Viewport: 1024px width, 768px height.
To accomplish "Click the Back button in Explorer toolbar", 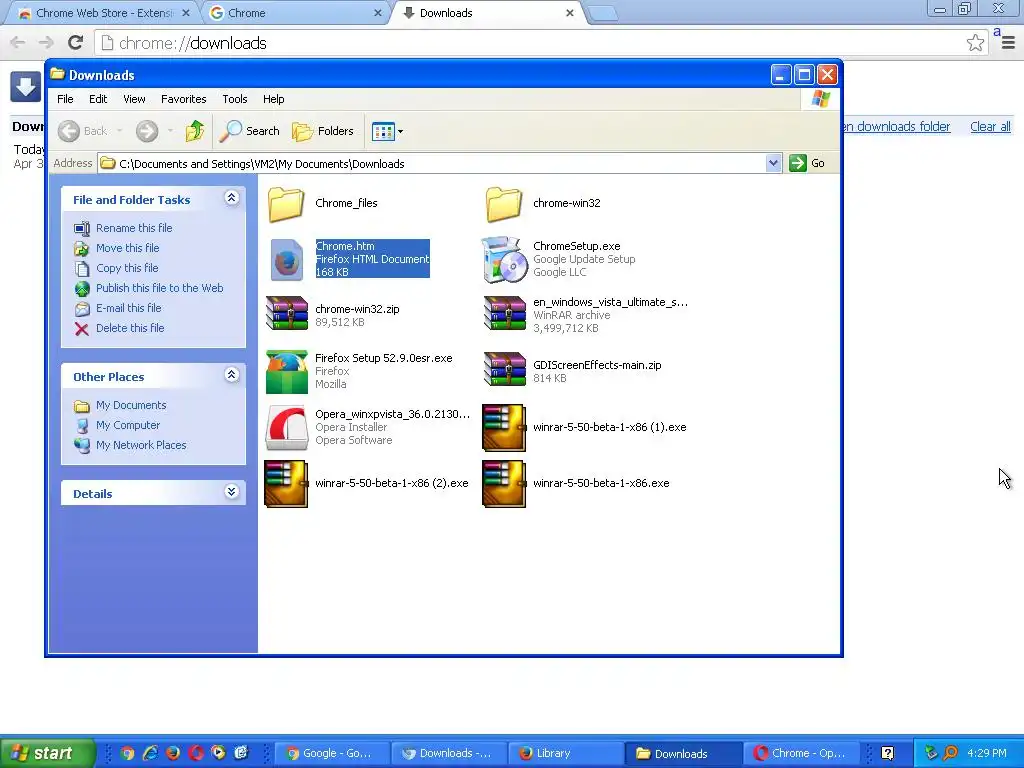I will tap(82, 131).
